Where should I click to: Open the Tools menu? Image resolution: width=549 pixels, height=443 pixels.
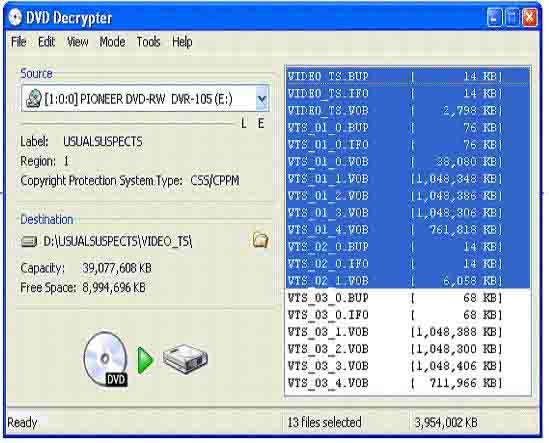[148, 42]
